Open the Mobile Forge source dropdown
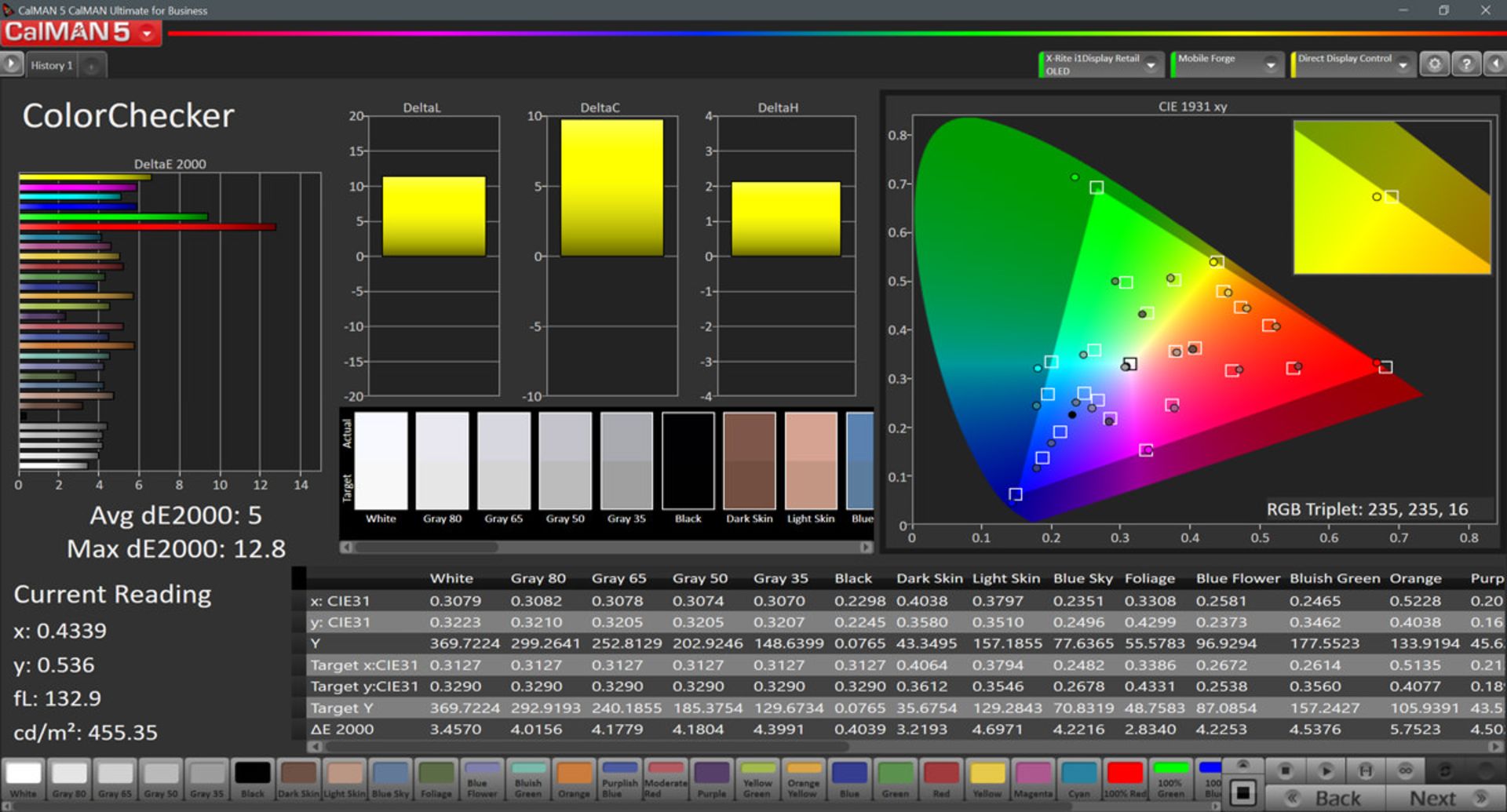Image resolution: width=1507 pixels, height=812 pixels. [1270, 65]
